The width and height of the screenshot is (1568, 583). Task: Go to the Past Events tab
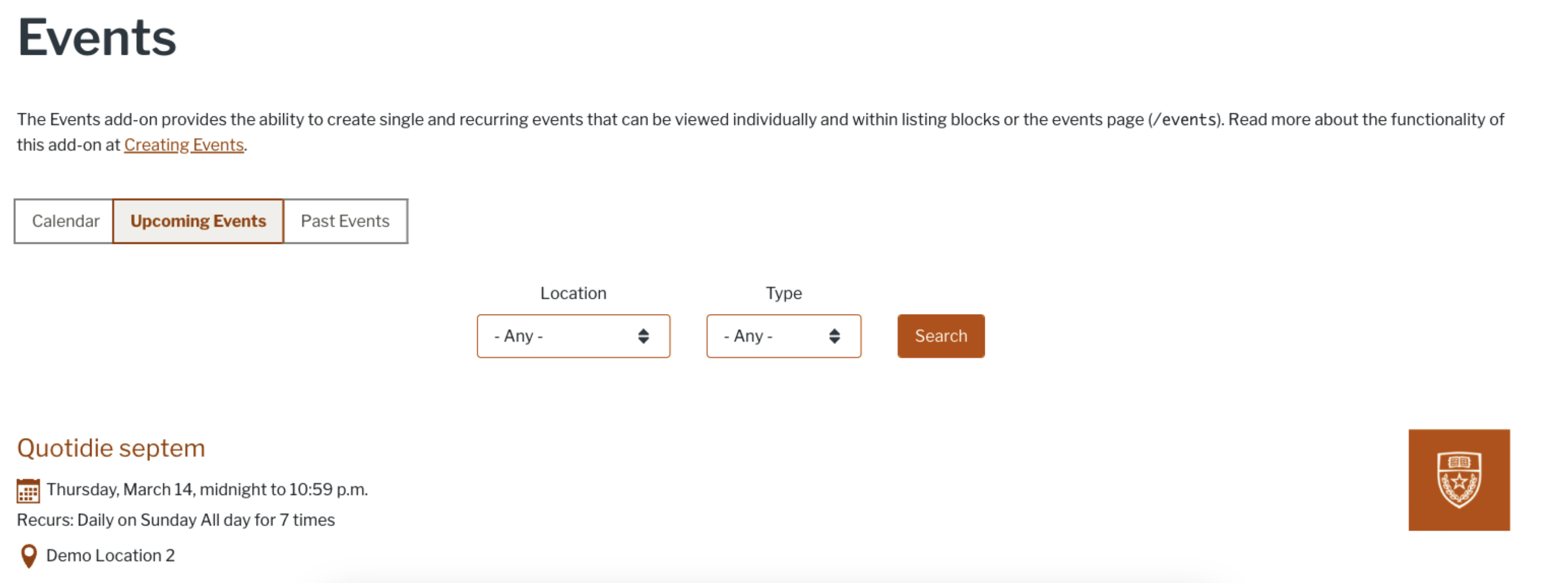[345, 221]
